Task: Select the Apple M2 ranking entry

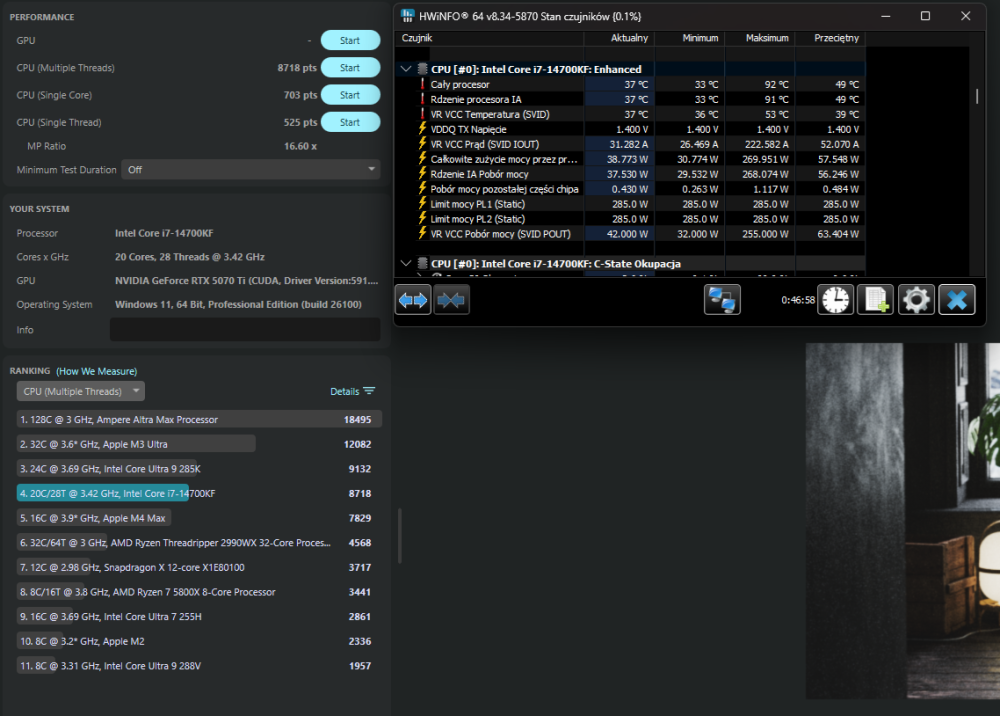Action: tap(199, 641)
